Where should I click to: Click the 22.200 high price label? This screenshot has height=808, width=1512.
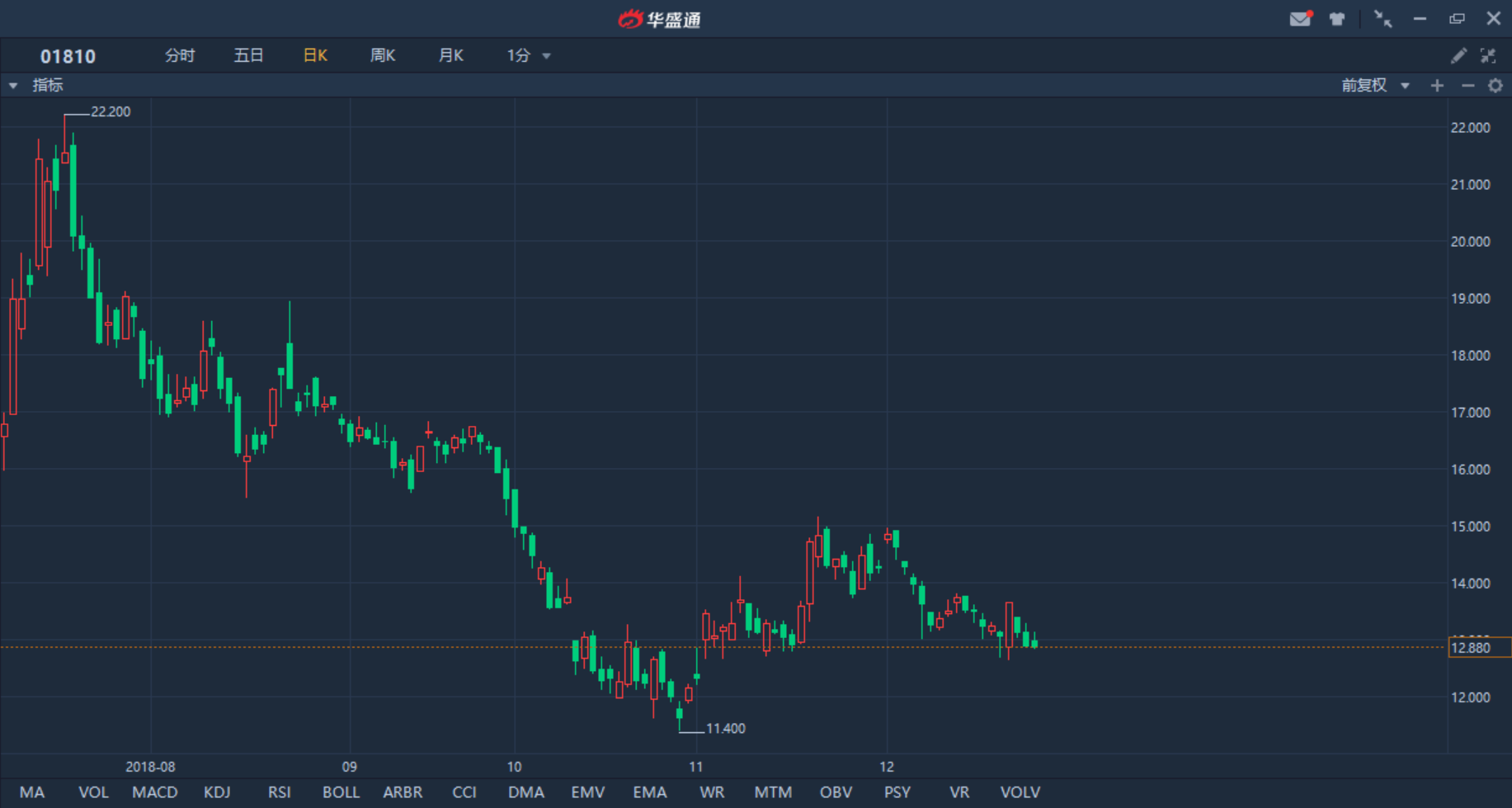pos(111,112)
